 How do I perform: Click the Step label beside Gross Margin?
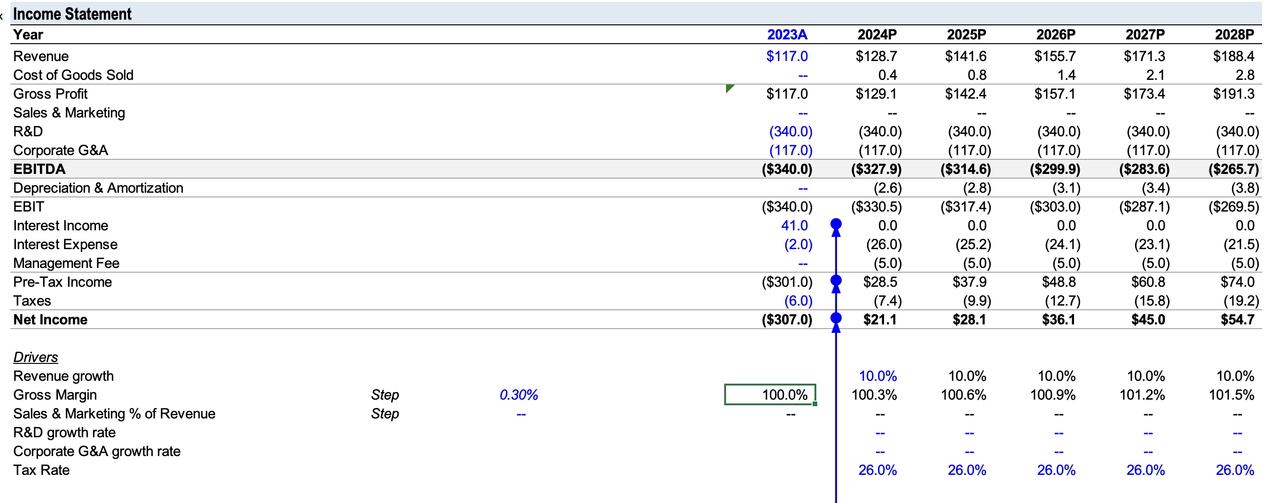point(384,395)
